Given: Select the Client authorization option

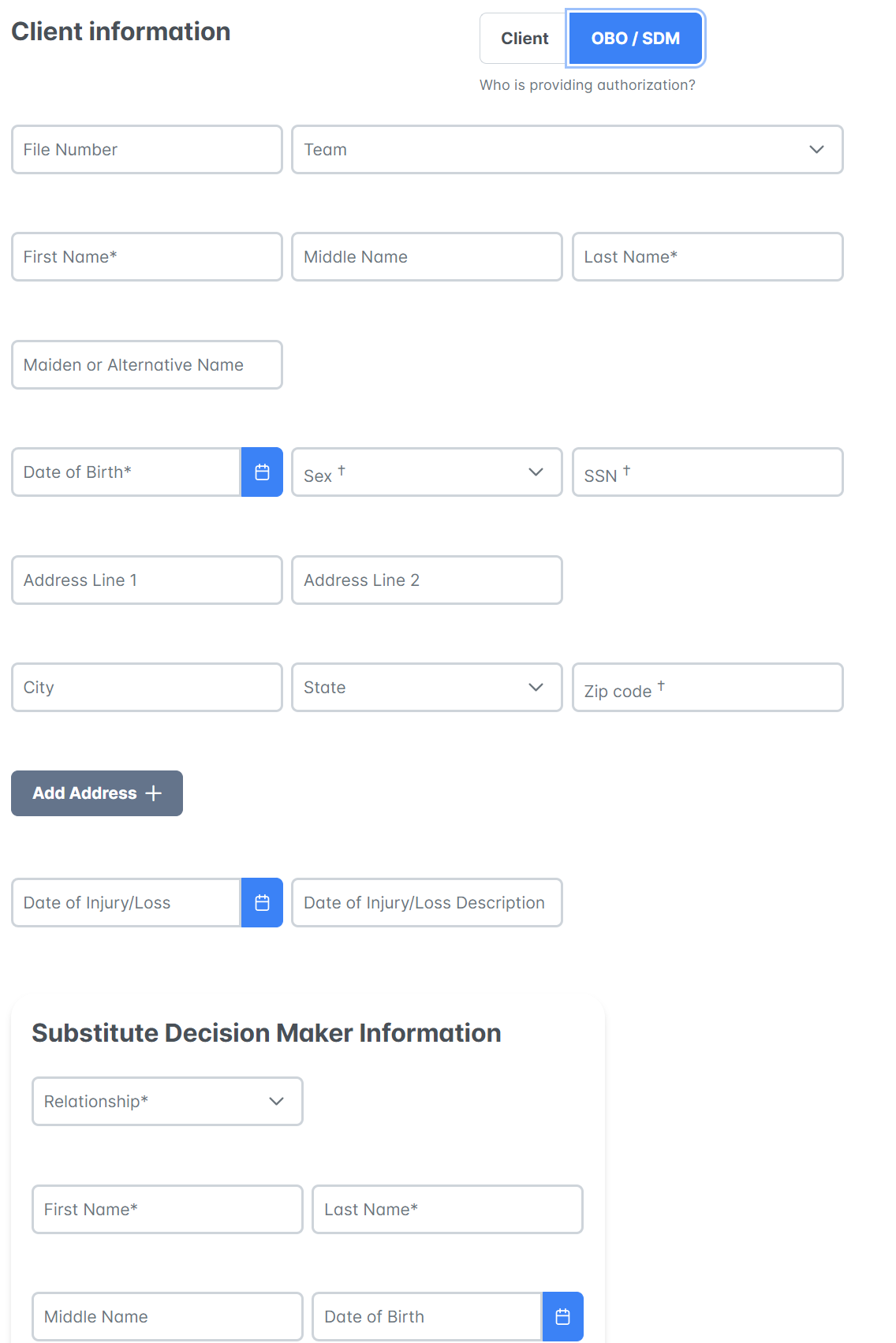Looking at the screenshot, I should tap(524, 39).
